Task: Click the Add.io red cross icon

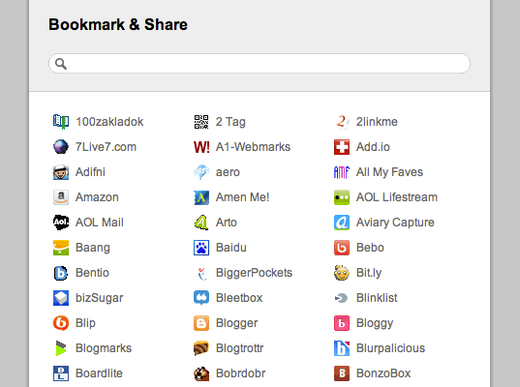Action: pos(342,147)
